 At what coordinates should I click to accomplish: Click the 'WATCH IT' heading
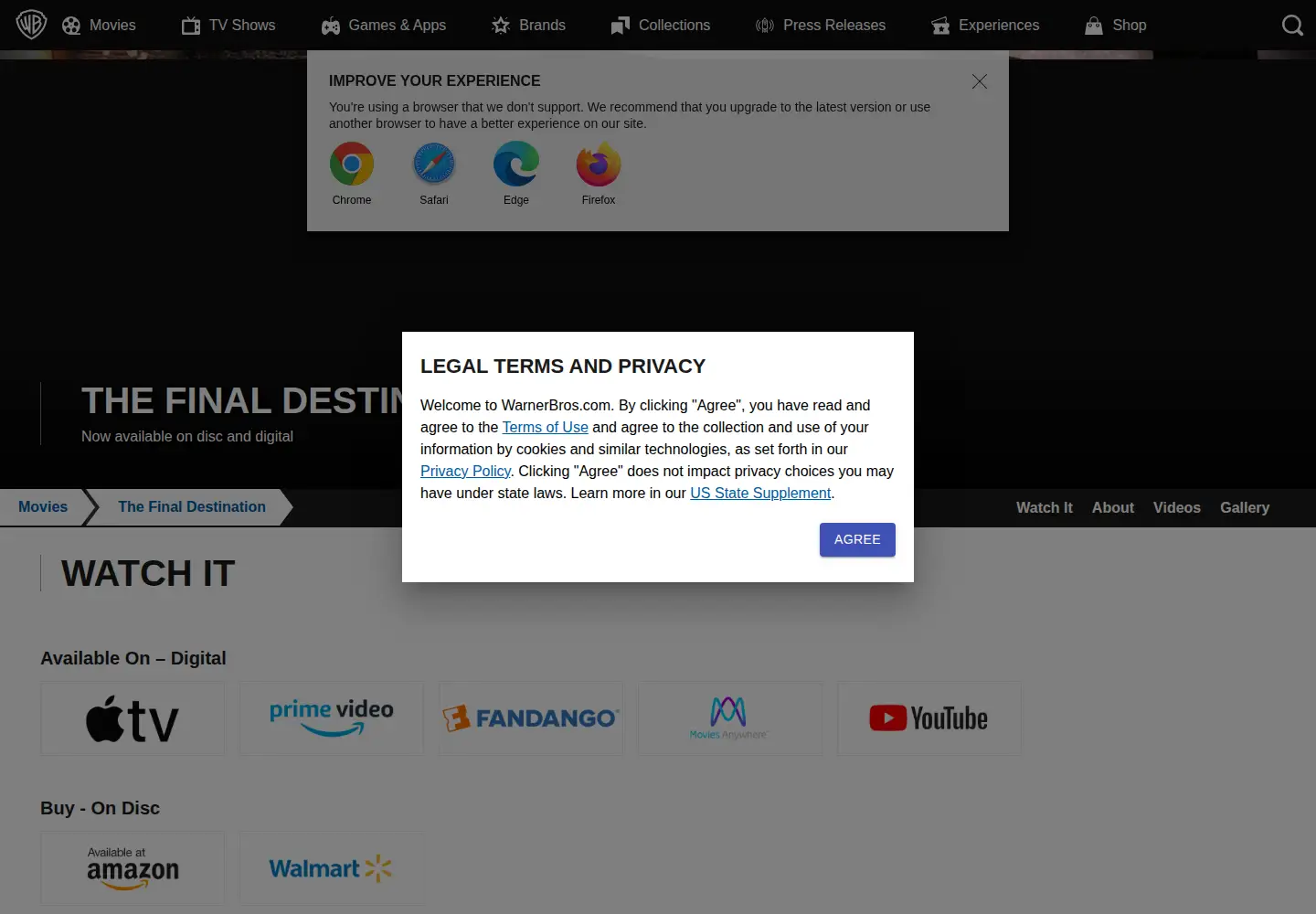click(148, 573)
